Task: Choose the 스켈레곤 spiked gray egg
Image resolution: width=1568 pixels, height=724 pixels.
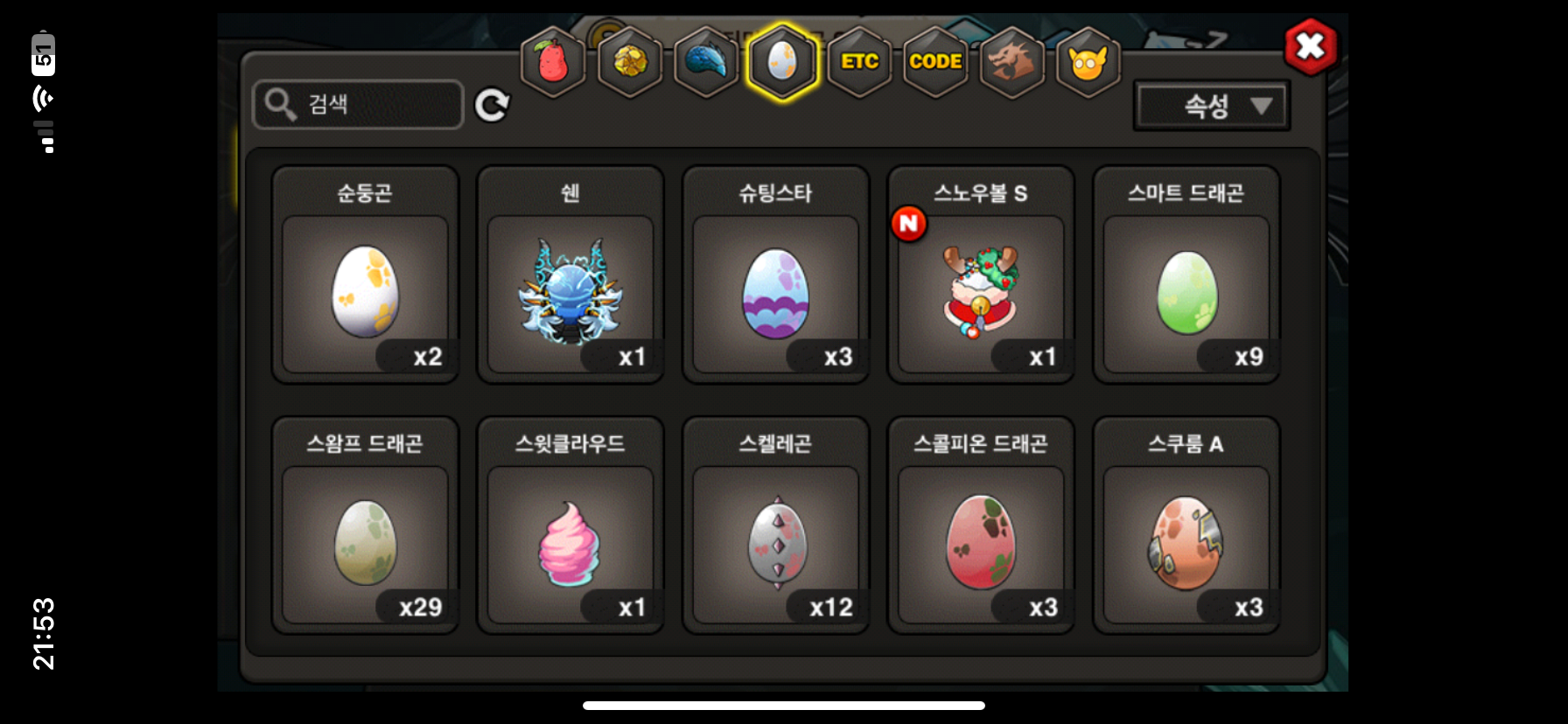Action: coord(776,526)
